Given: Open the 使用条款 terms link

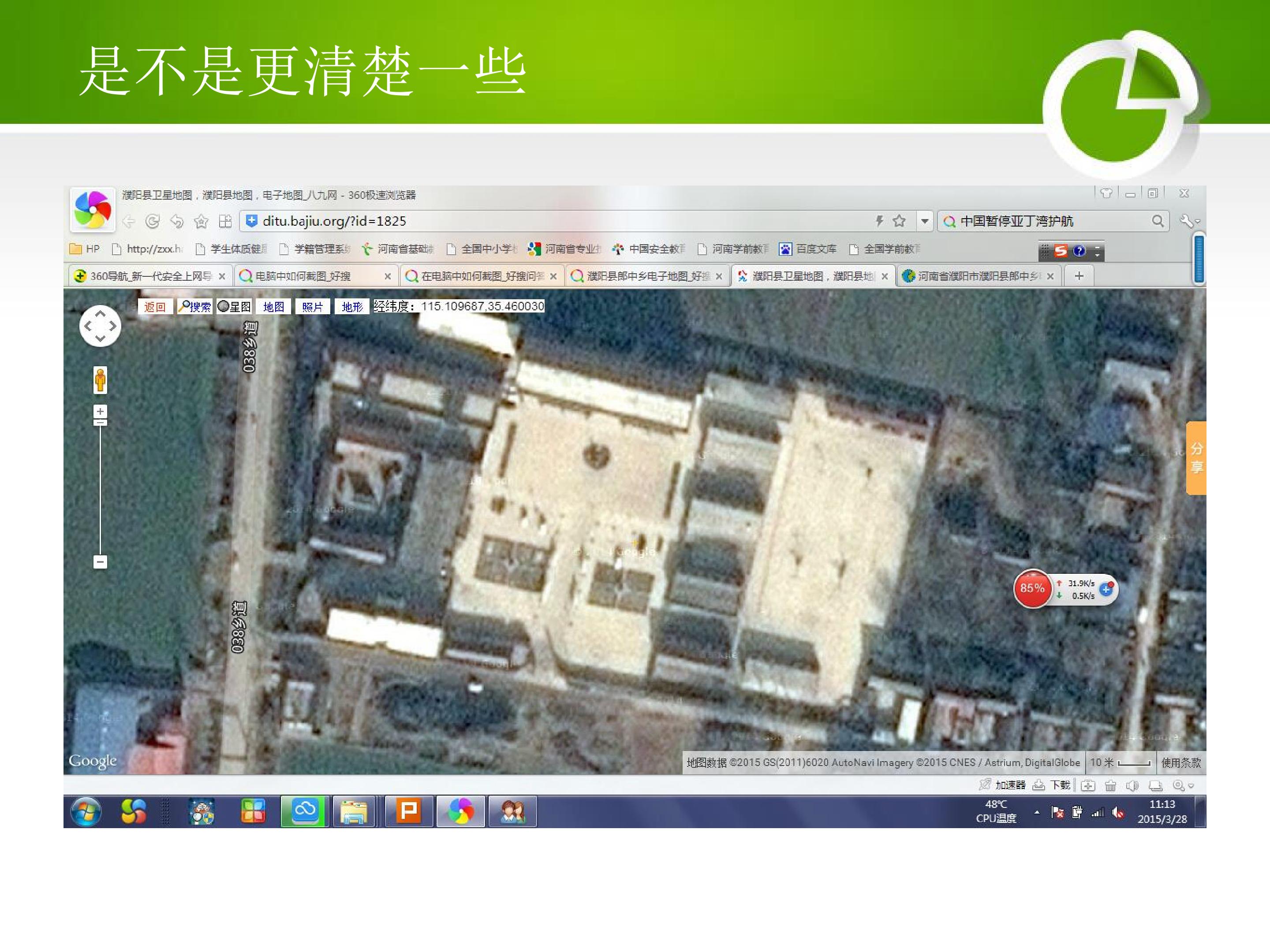Looking at the screenshot, I should (1180, 762).
